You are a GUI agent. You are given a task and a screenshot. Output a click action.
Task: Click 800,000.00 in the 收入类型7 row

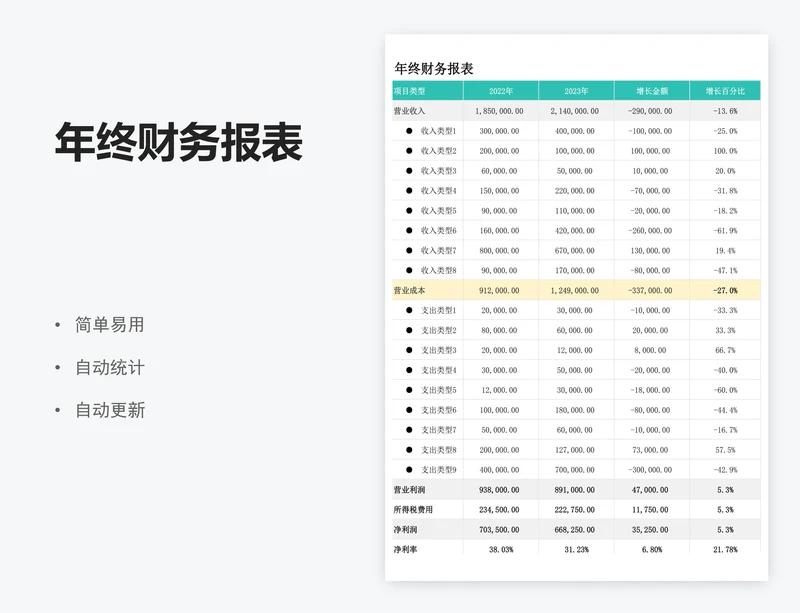499,250
